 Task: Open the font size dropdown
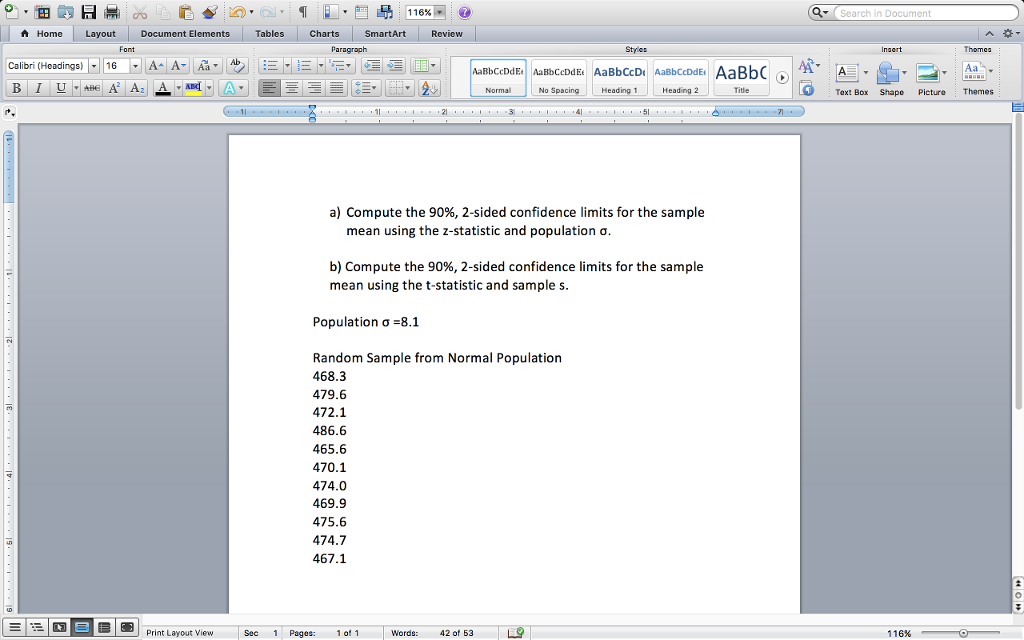pyautogui.click(x=136, y=66)
